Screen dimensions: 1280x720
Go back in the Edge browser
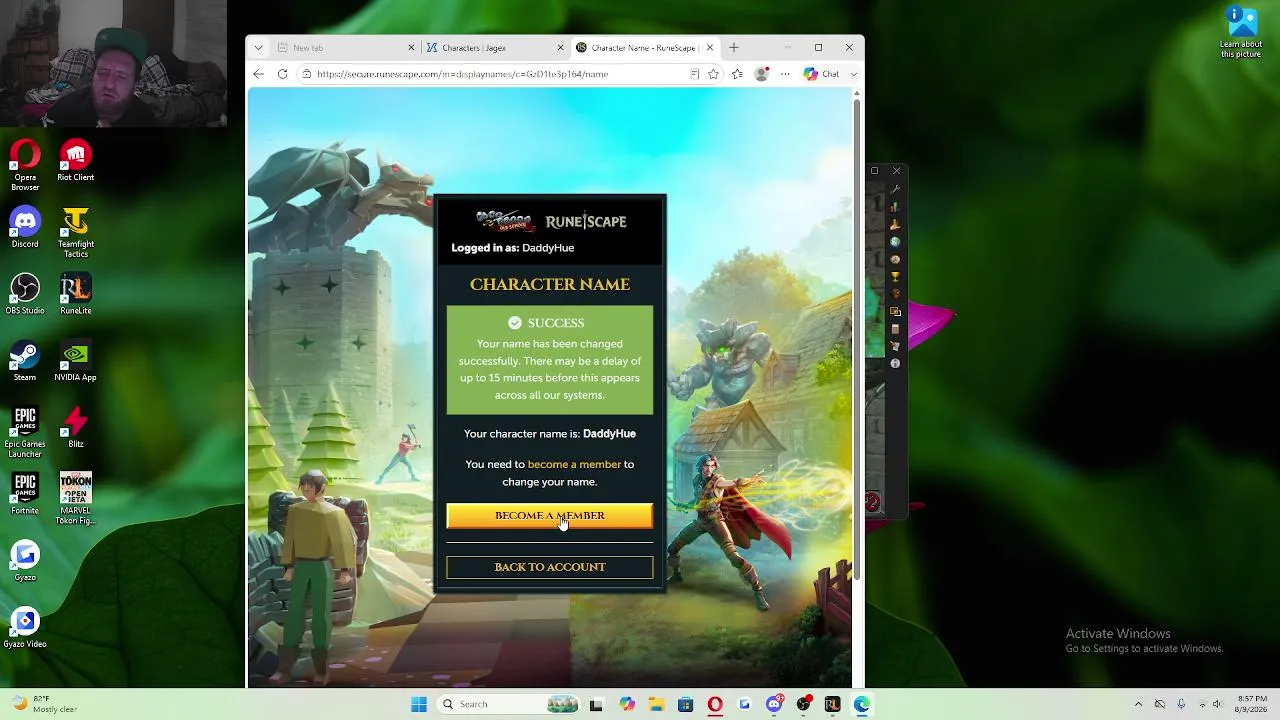click(x=258, y=74)
